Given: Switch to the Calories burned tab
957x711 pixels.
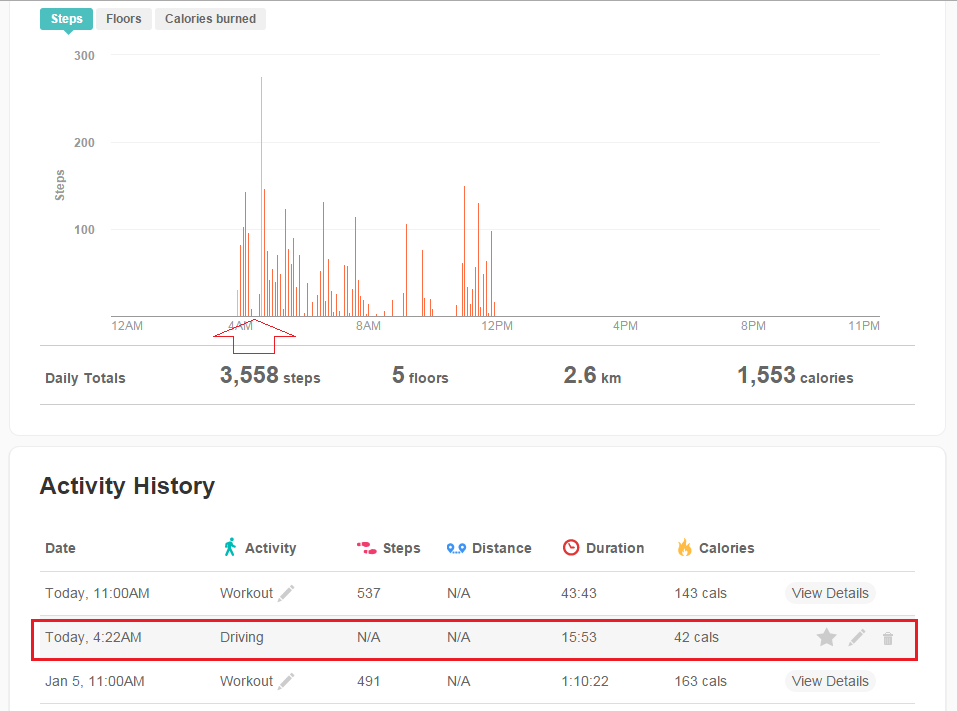Looking at the screenshot, I should (210, 19).
